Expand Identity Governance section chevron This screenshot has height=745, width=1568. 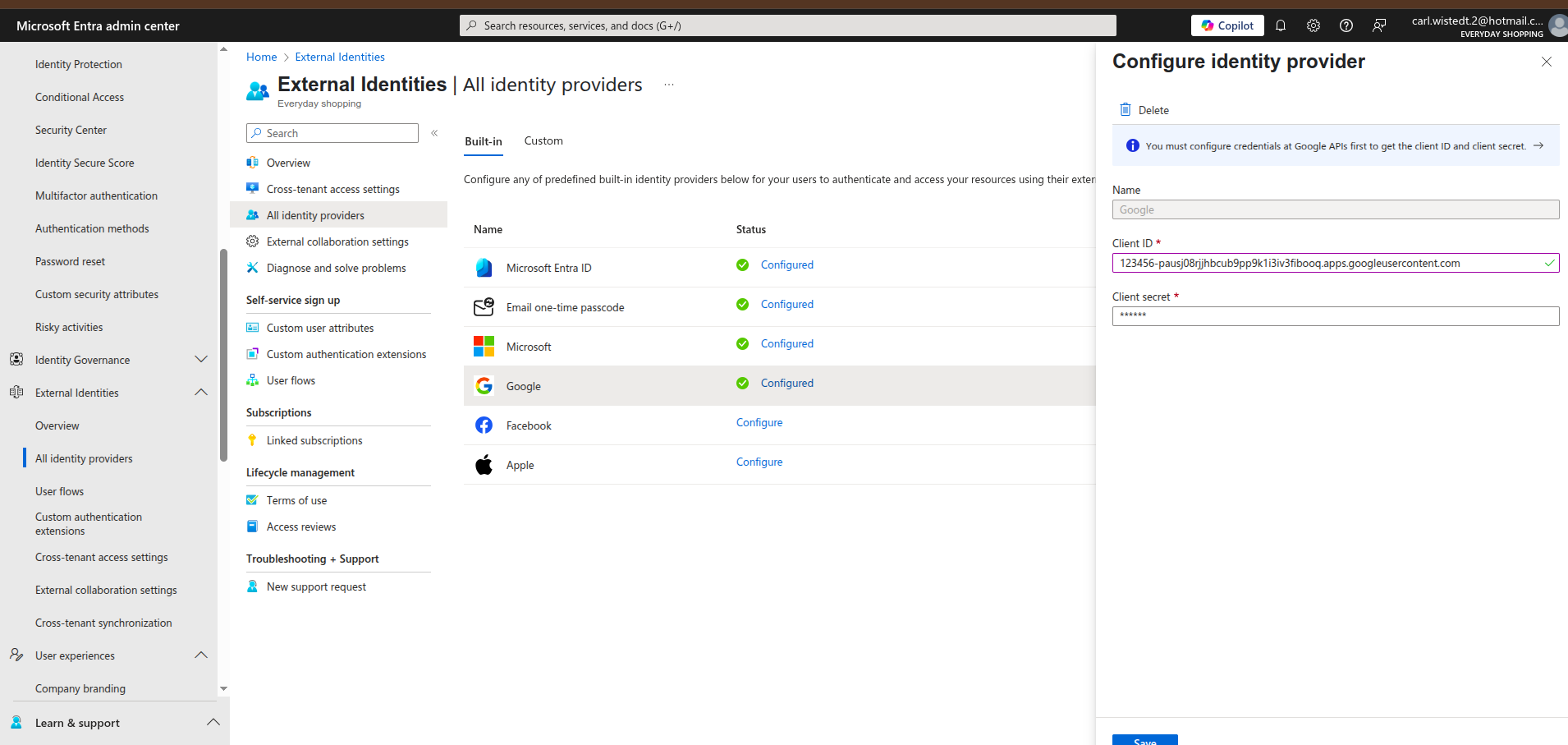click(201, 360)
